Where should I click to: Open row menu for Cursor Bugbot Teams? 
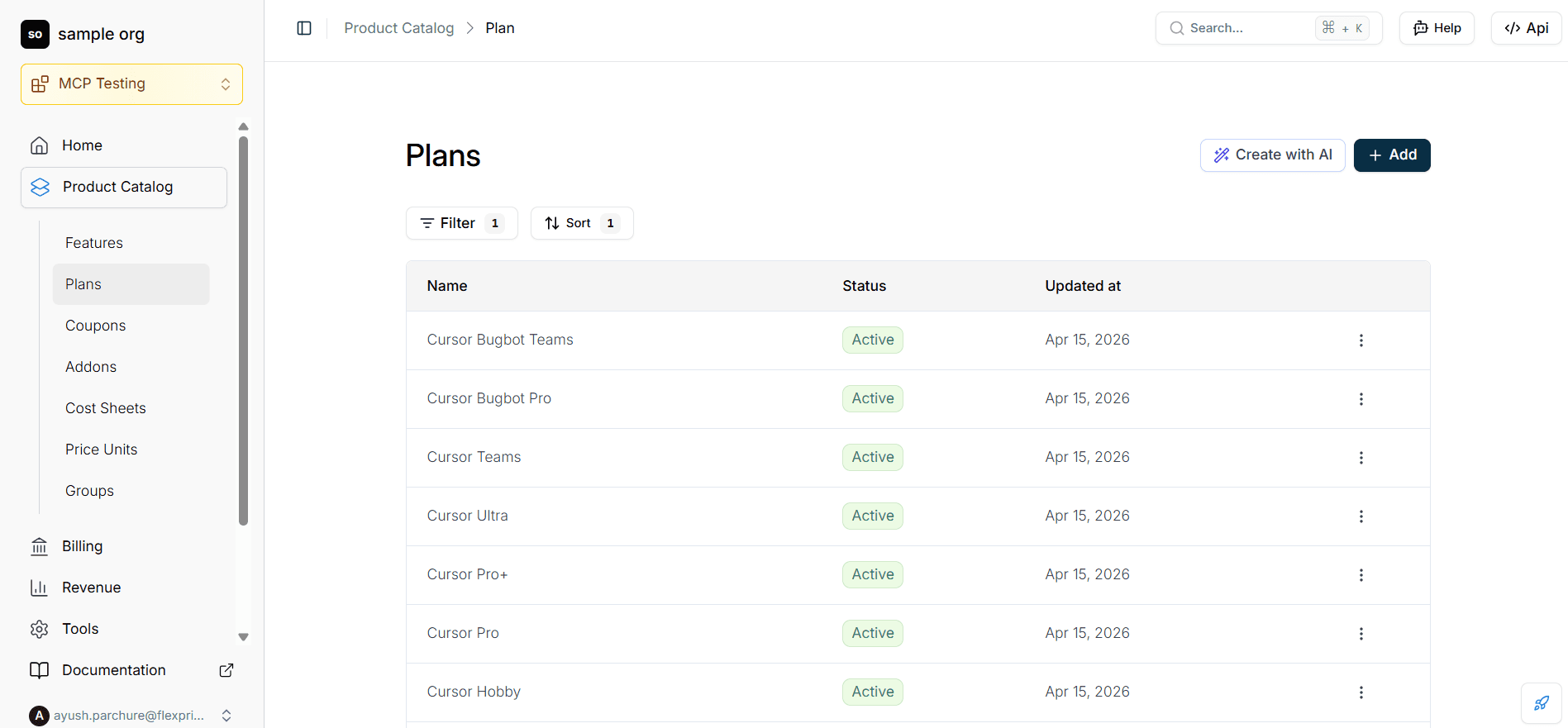pos(1361,340)
